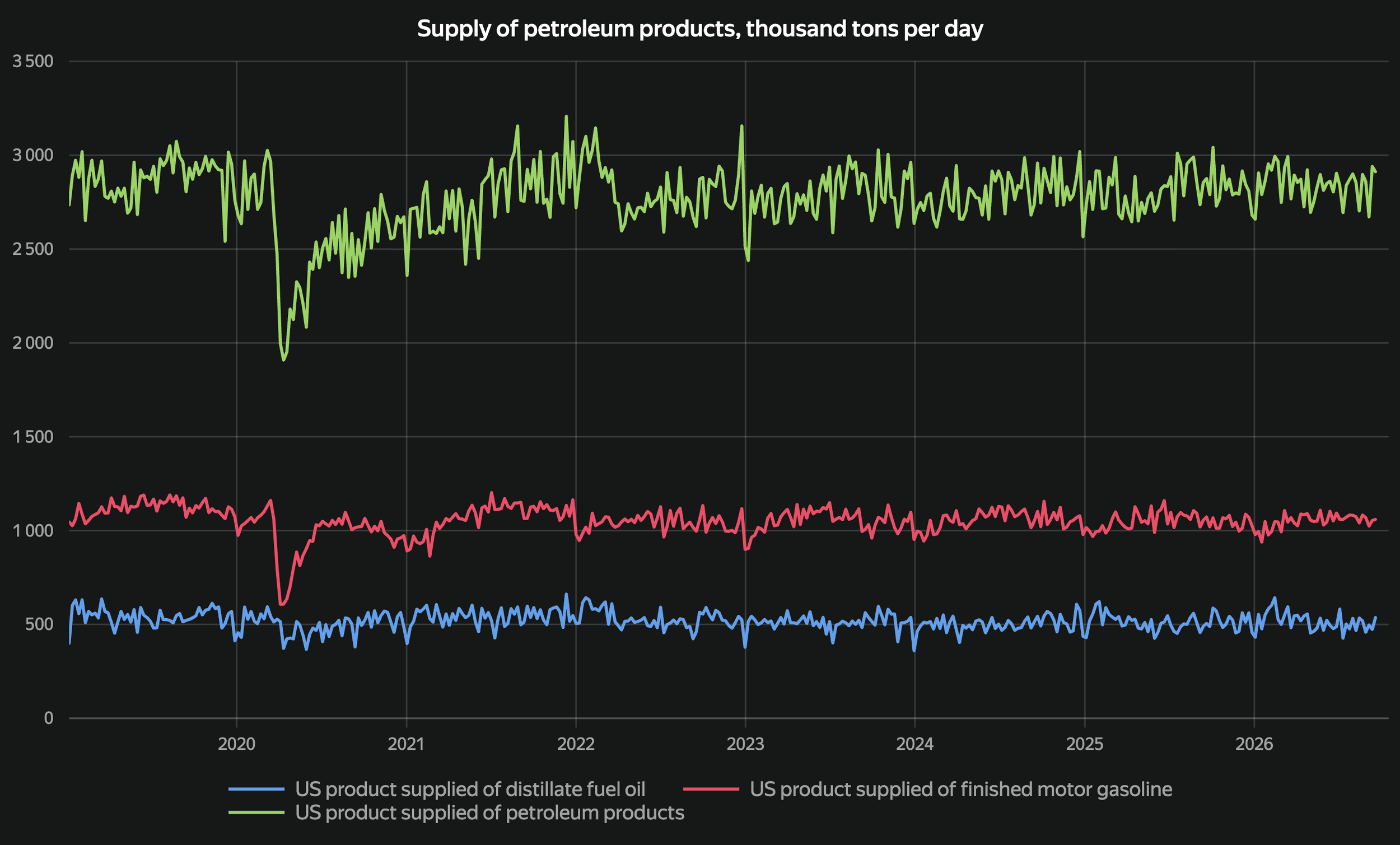
Task: Click the 3 500 y-axis label
Action: click(33, 62)
